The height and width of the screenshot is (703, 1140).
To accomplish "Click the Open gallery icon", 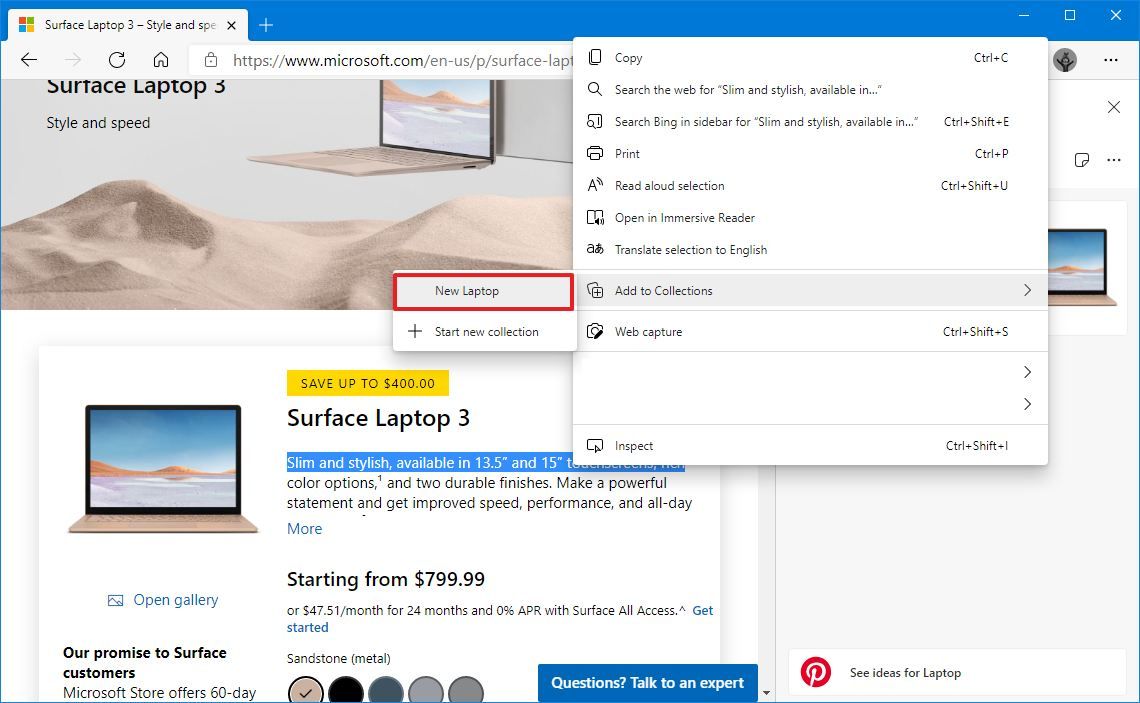I will [114, 599].
